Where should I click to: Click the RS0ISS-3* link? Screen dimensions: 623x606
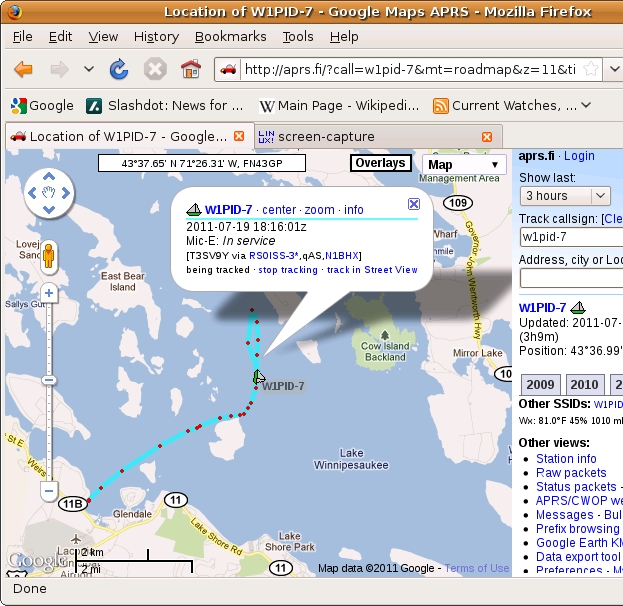point(274,256)
